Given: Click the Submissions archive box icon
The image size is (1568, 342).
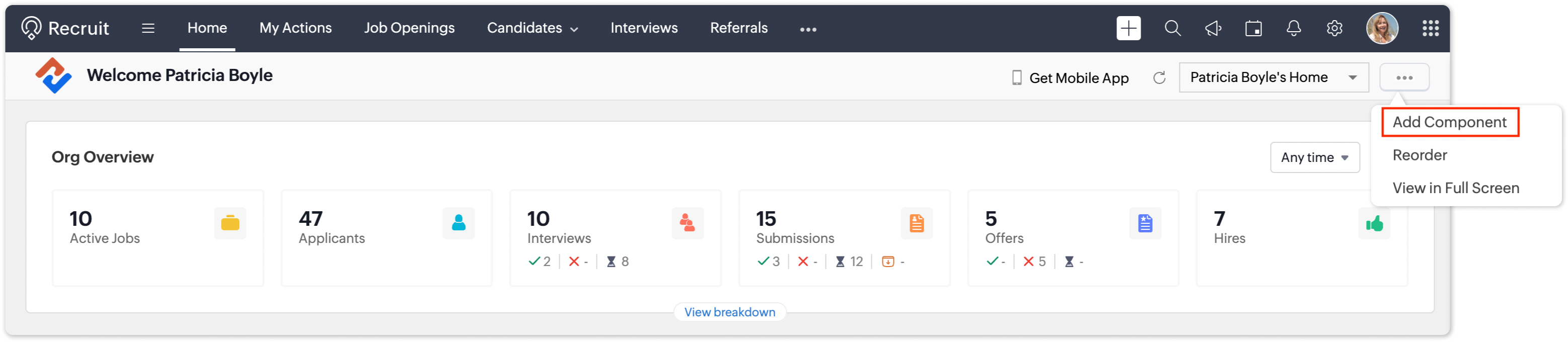Looking at the screenshot, I should 888,262.
